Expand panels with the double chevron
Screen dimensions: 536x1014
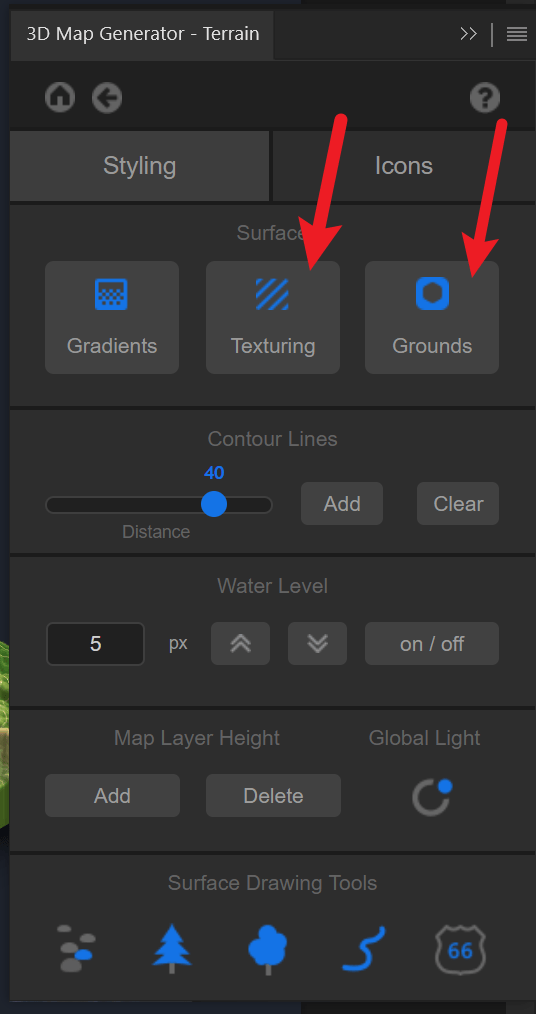[468, 34]
